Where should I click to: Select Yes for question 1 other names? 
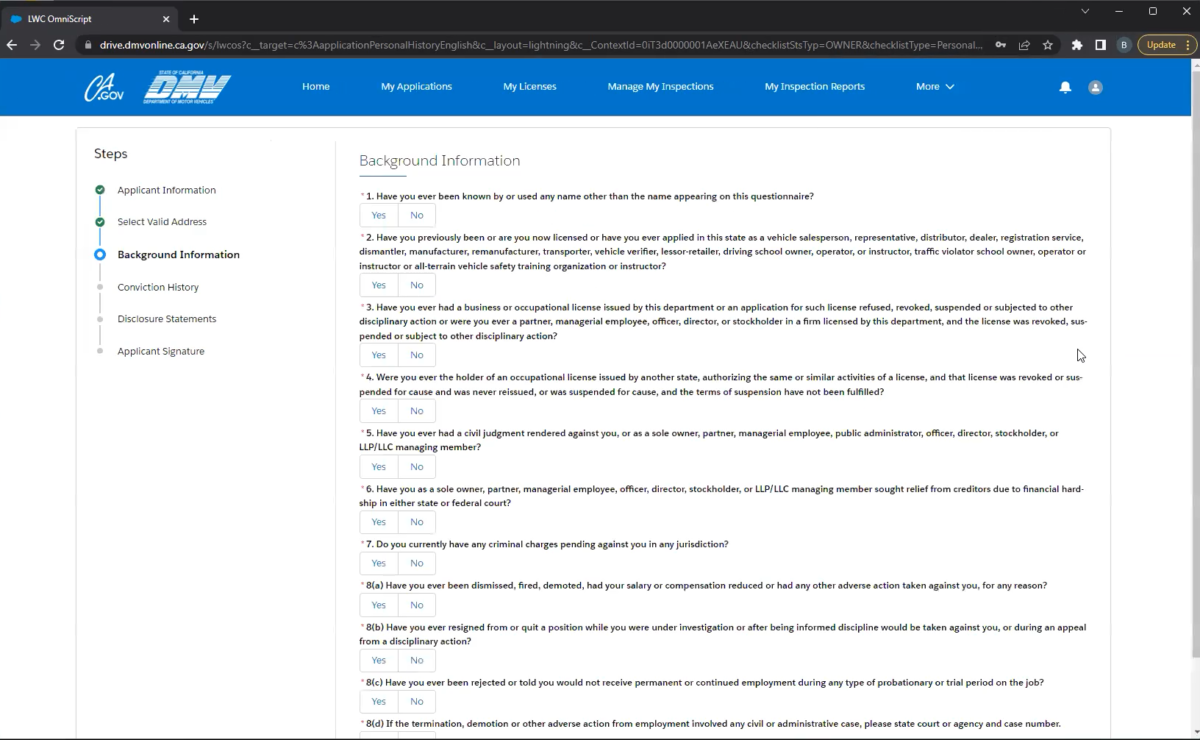click(378, 215)
